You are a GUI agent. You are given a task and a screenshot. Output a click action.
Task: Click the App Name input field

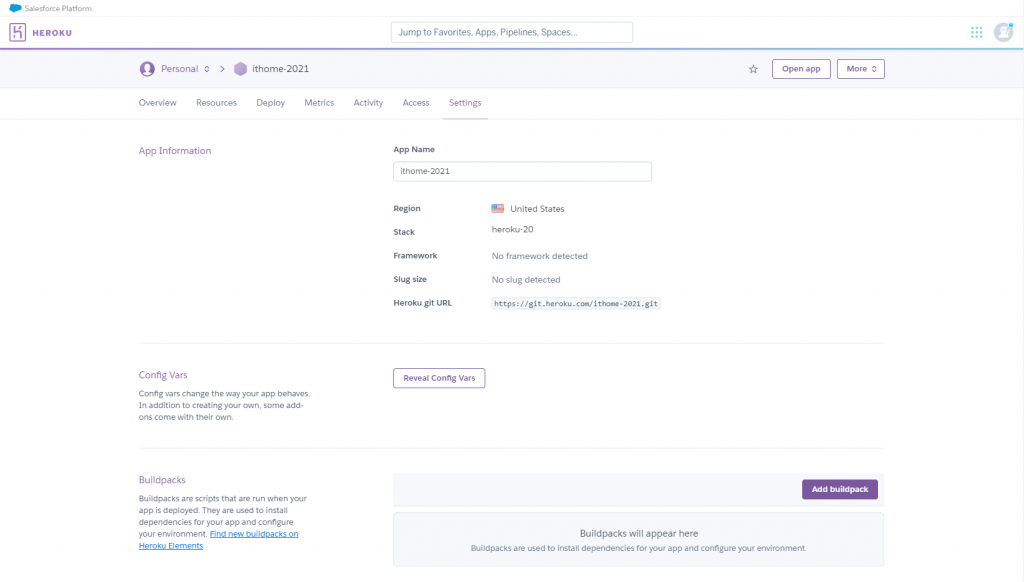[522, 171]
